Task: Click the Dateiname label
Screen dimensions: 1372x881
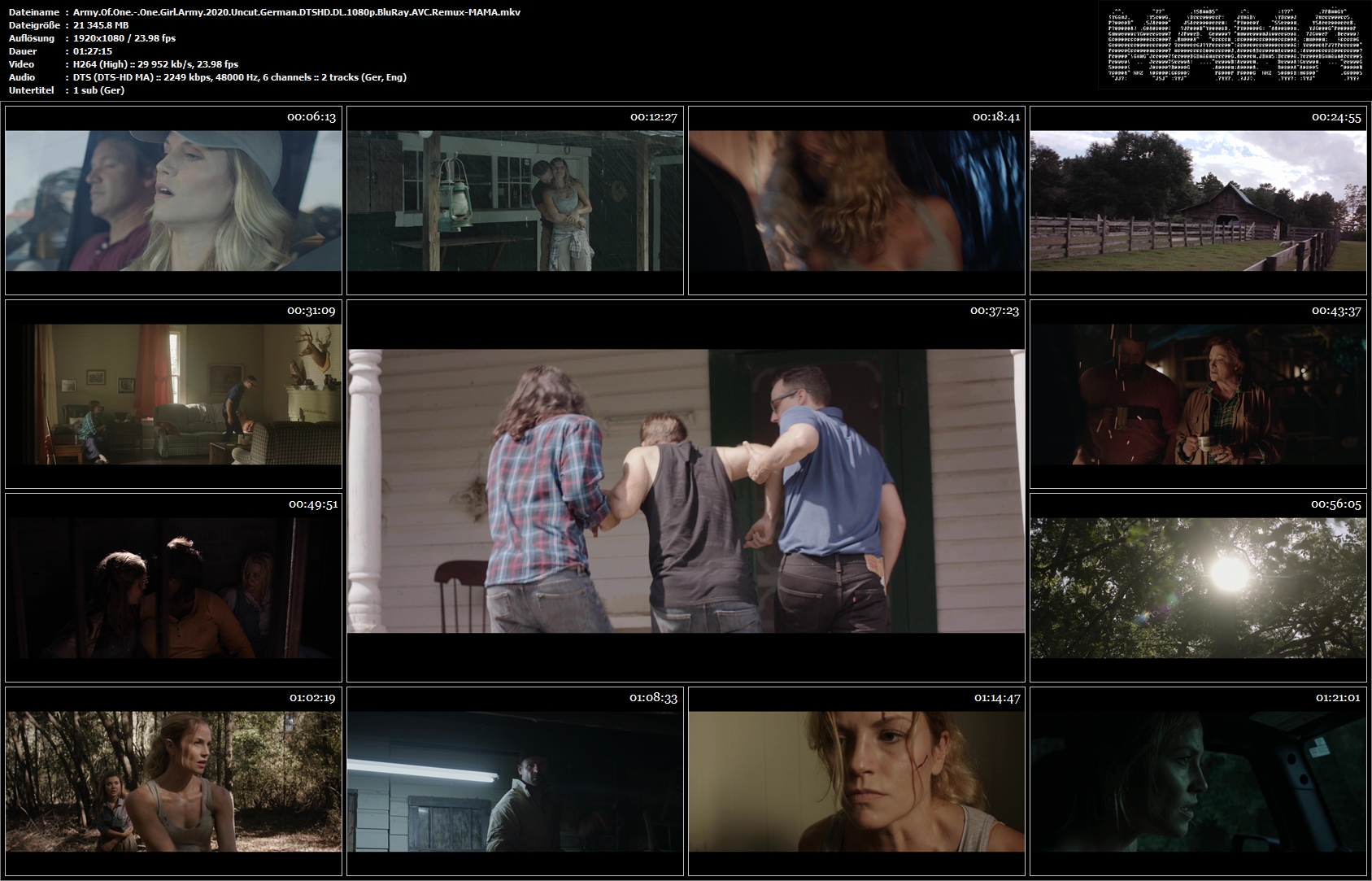Action: (33, 12)
